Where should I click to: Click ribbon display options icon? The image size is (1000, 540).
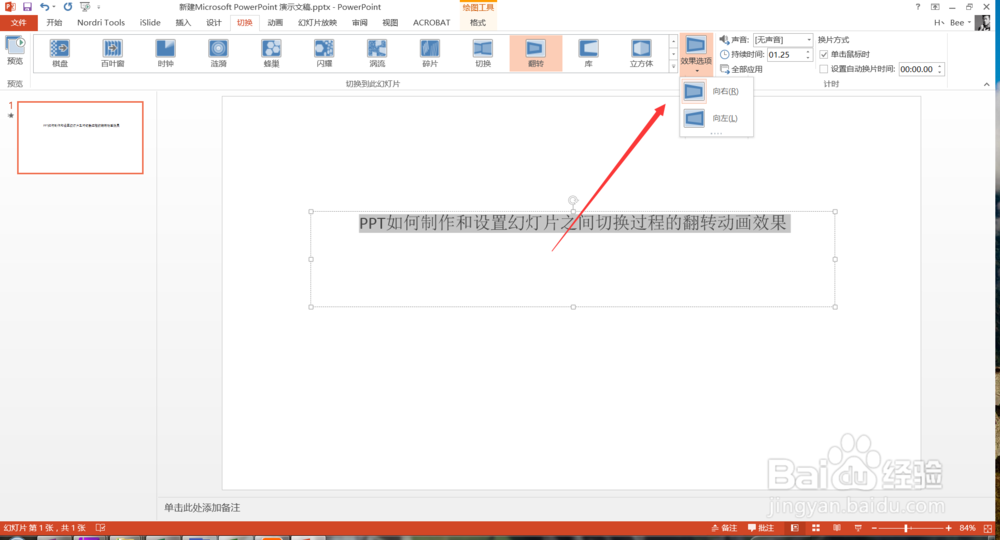(935, 7)
